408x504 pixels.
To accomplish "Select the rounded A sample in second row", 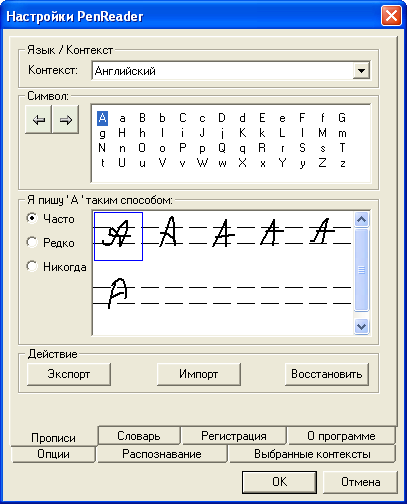I will point(117,293).
